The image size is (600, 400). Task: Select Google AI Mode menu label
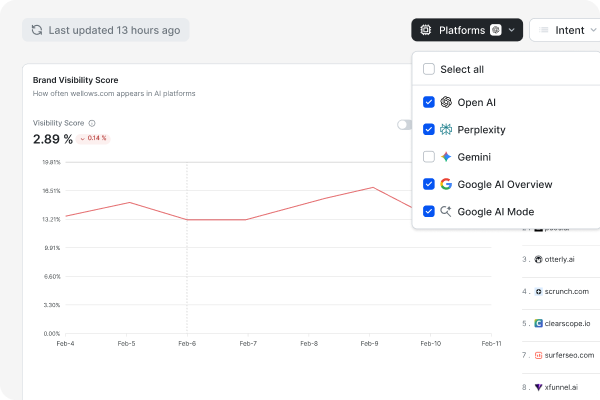[496, 212]
